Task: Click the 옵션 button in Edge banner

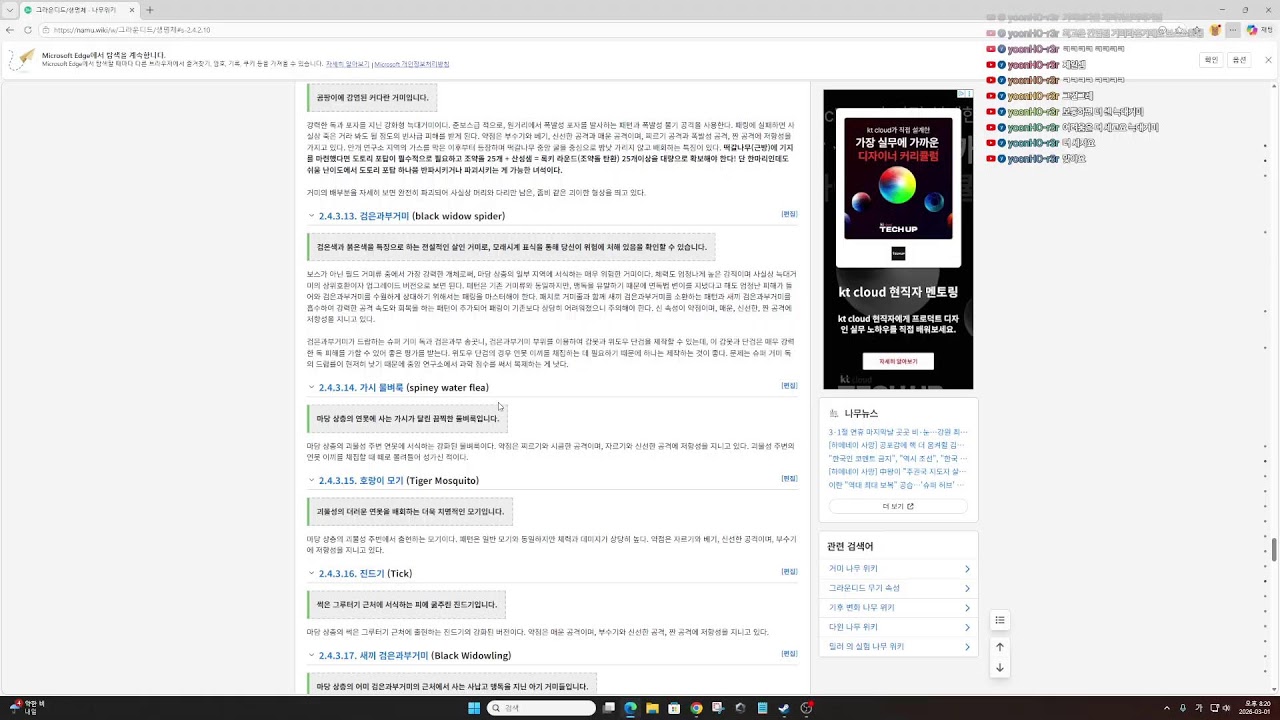Action: [1240, 60]
